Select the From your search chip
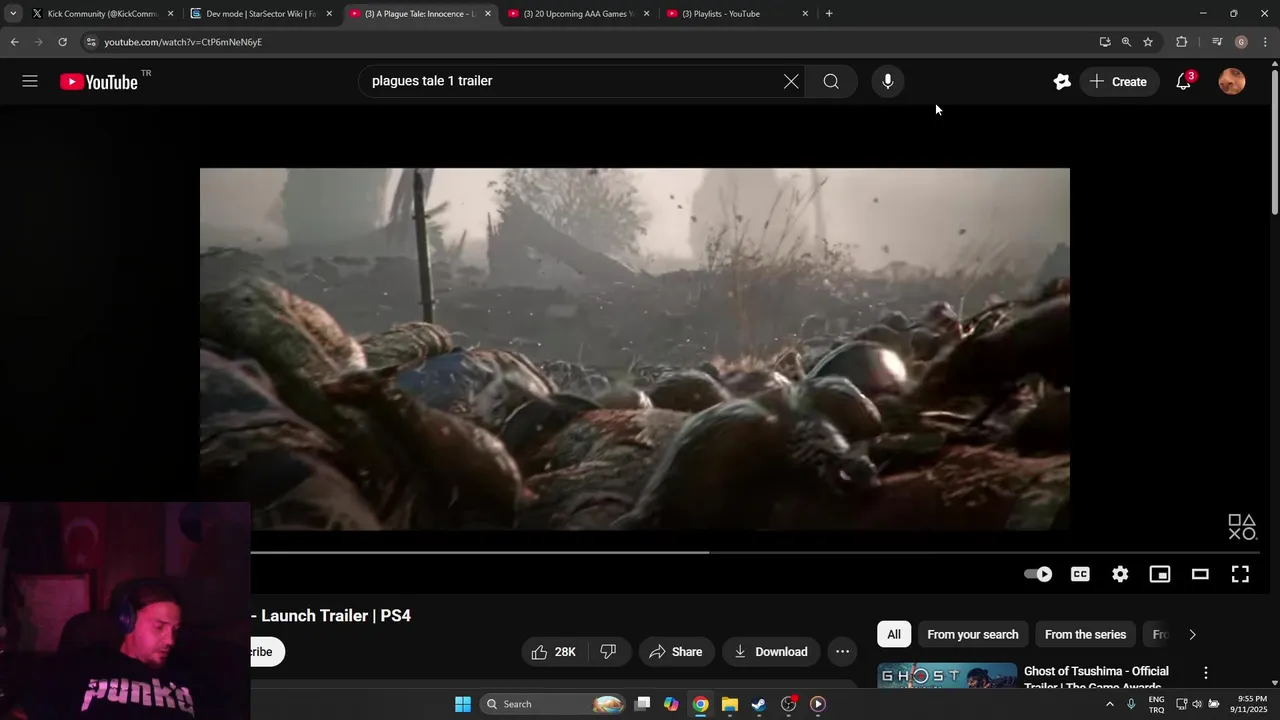Image resolution: width=1280 pixels, height=720 pixels. pyautogui.click(x=973, y=635)
